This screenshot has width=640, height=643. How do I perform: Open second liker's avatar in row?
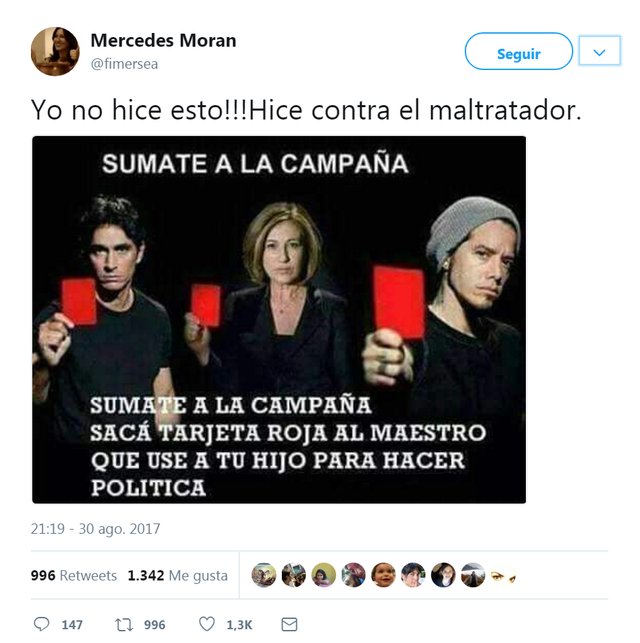(294, 575)
